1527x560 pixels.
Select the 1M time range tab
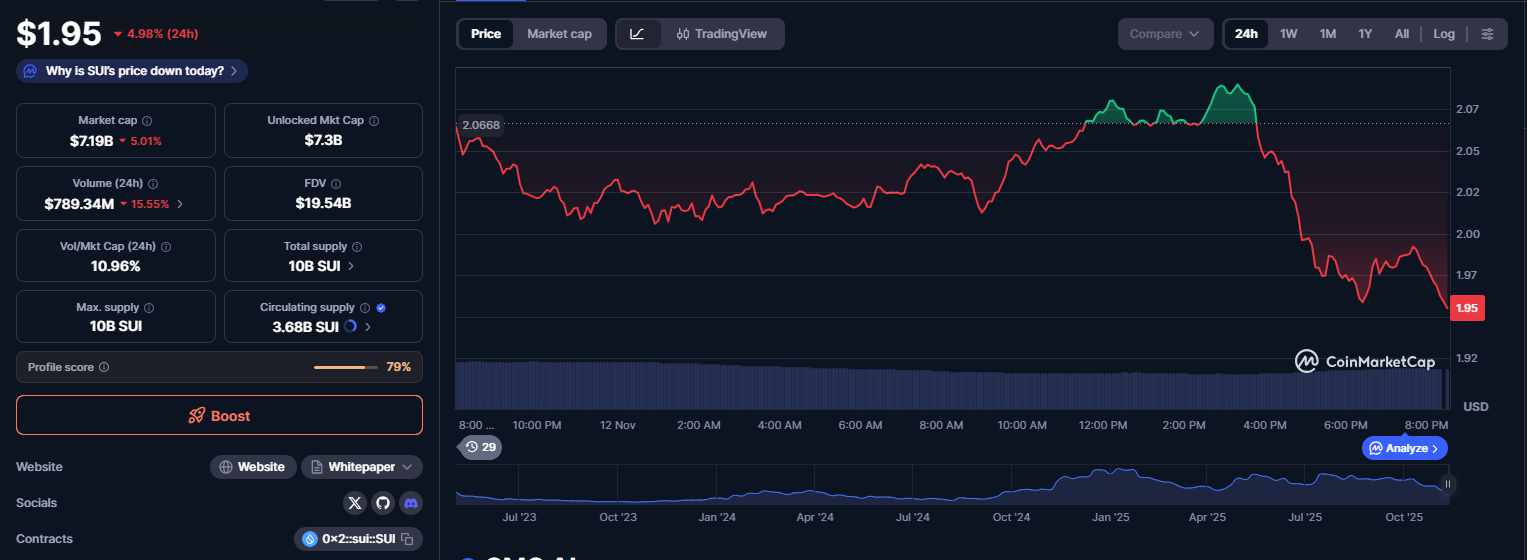click(1328, 34)
